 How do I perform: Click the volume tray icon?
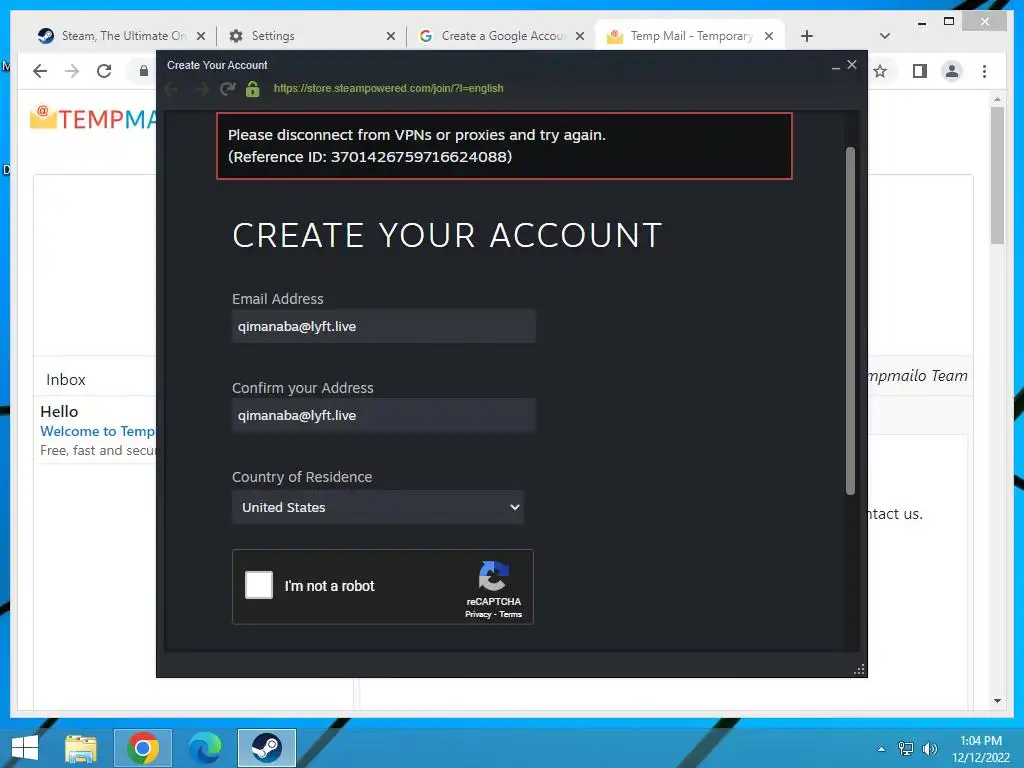click(x=930, y=749)
